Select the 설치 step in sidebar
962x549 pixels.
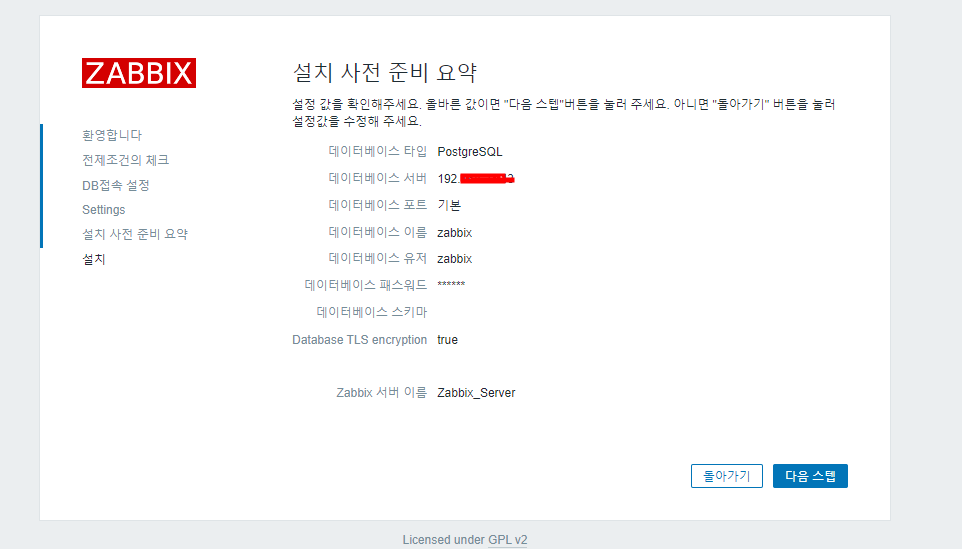(x=94, y=259)
